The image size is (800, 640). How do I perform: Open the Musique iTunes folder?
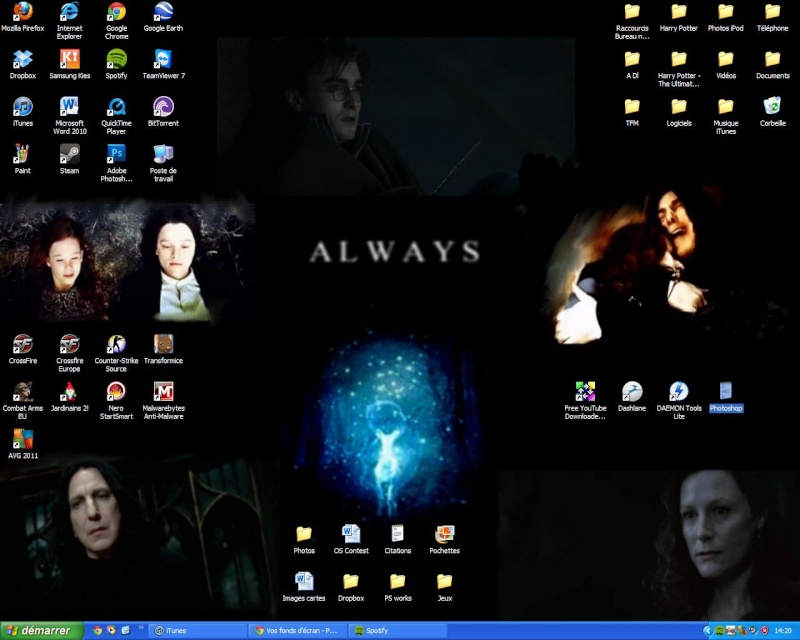click(x=726, y=116)
